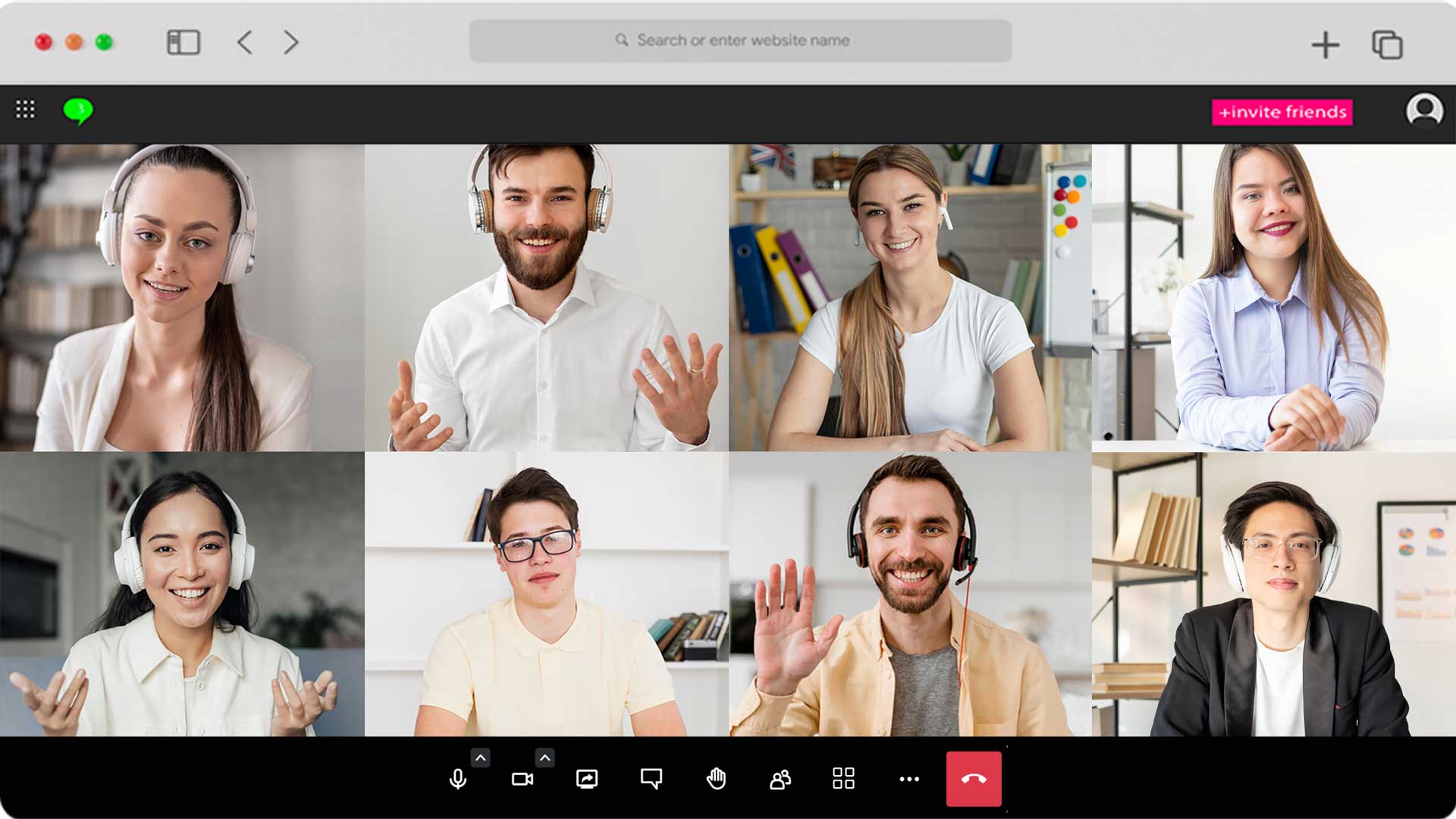Select the laughing woman in white shirt
The height and width of the screenshot is (819, 1456).
click(x=182, y=595)
